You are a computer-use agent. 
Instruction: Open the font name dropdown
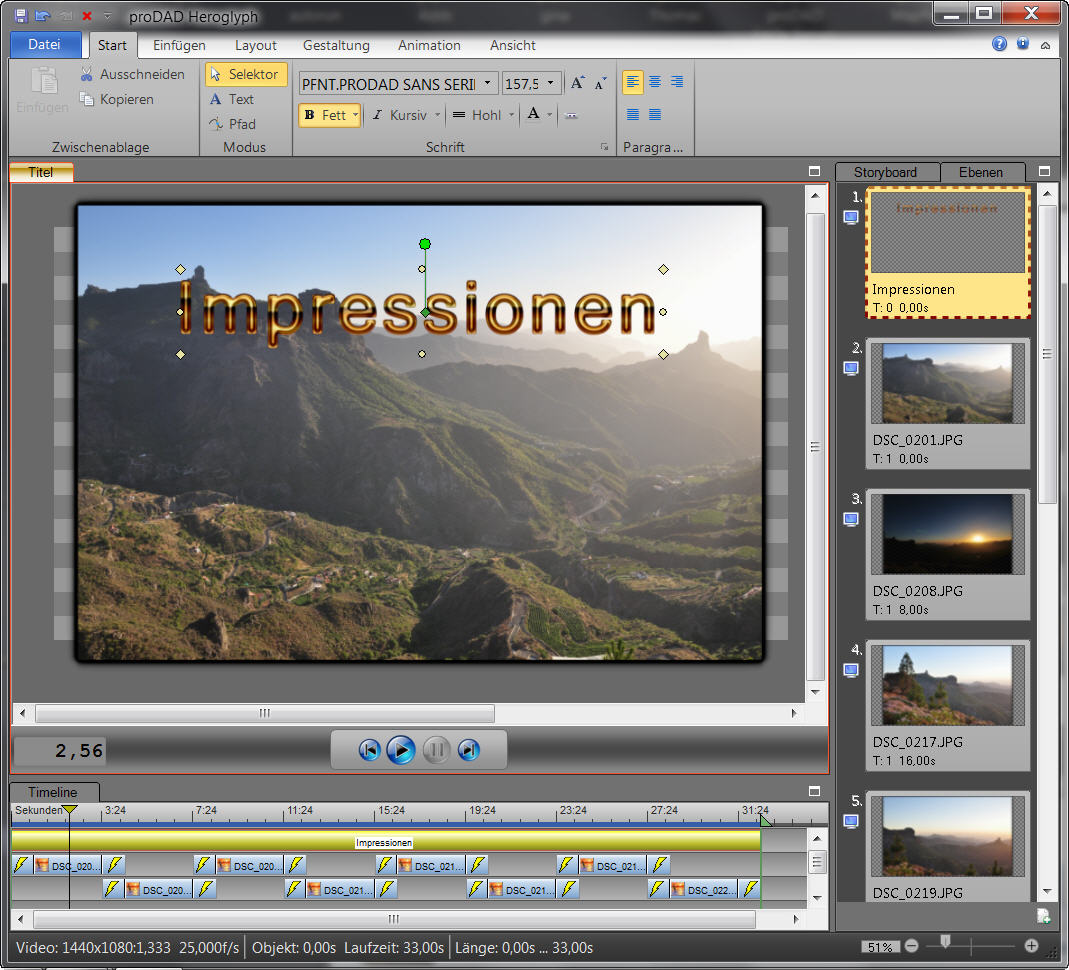pos(487,84)
